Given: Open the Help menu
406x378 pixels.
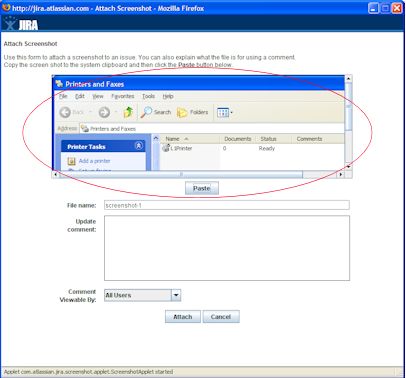Looking at the screenshot, I should pos(168,96).
